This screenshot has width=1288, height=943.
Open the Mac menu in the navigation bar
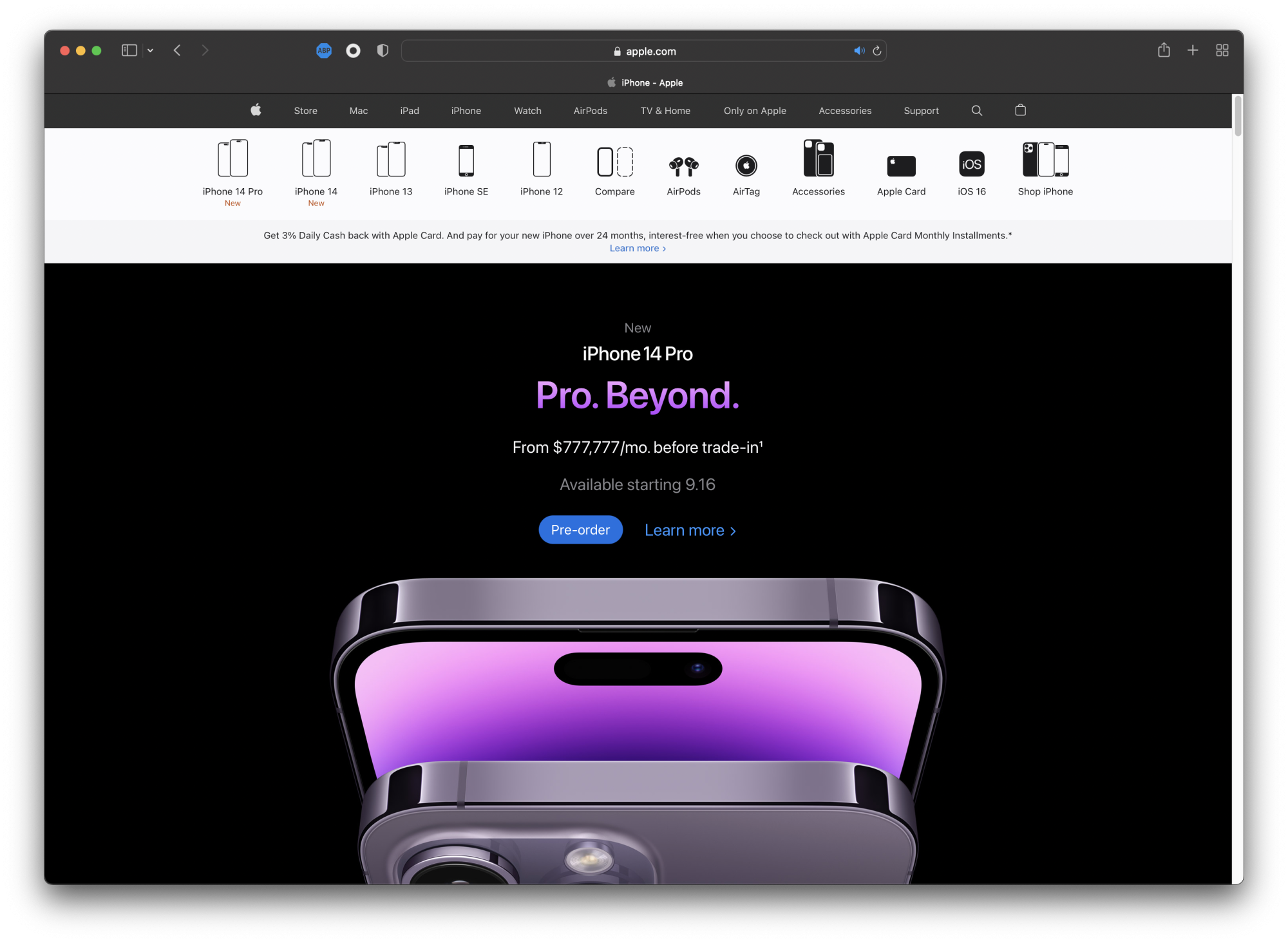click(359, 111)
